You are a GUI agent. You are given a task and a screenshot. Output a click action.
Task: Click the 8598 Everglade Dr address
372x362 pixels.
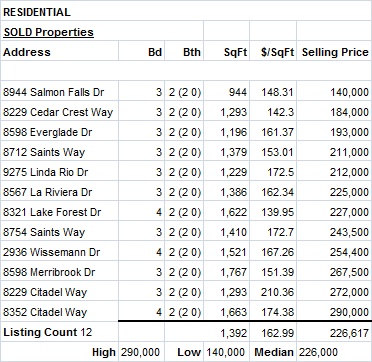tap(47, 132)
